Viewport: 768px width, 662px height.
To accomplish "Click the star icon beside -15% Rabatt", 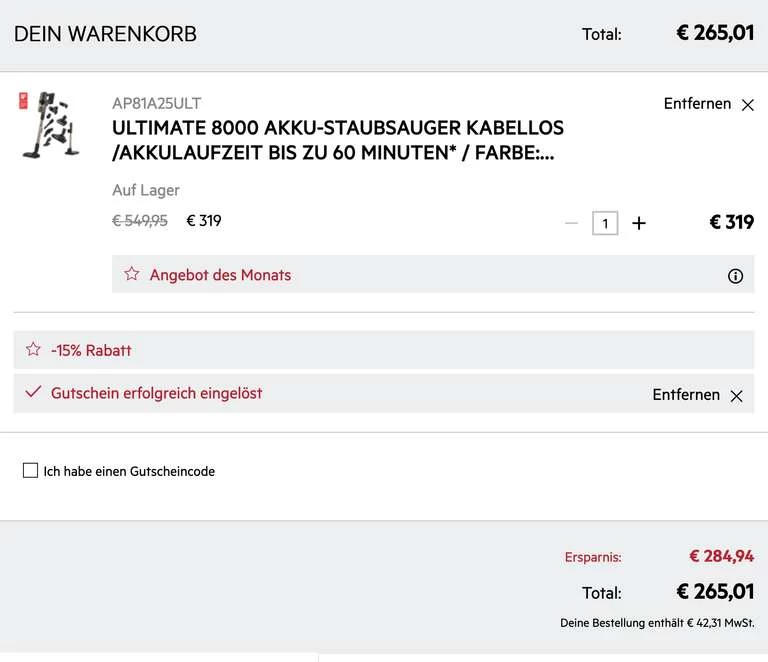I will click(33, 350).
